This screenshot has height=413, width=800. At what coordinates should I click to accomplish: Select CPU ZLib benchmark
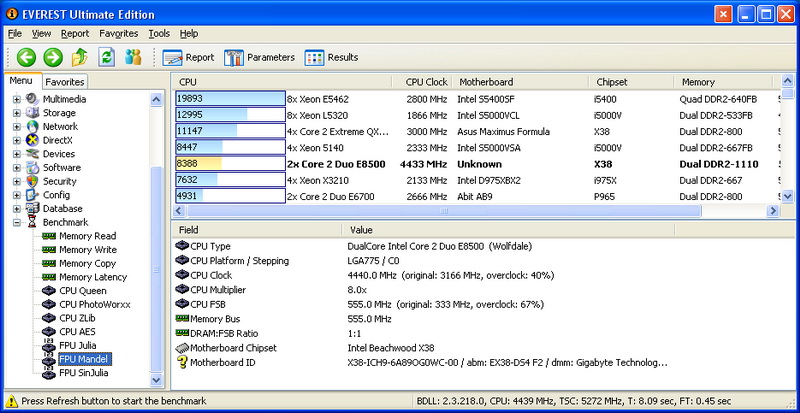pyautogui.click(x=77, y=318)
